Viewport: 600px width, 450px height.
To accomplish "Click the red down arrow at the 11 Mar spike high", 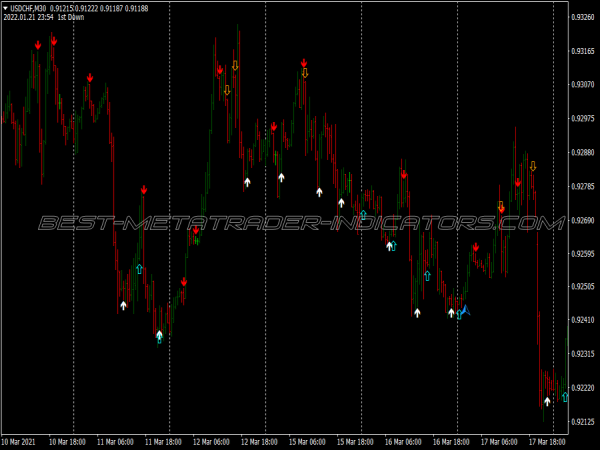I will 144,190.
